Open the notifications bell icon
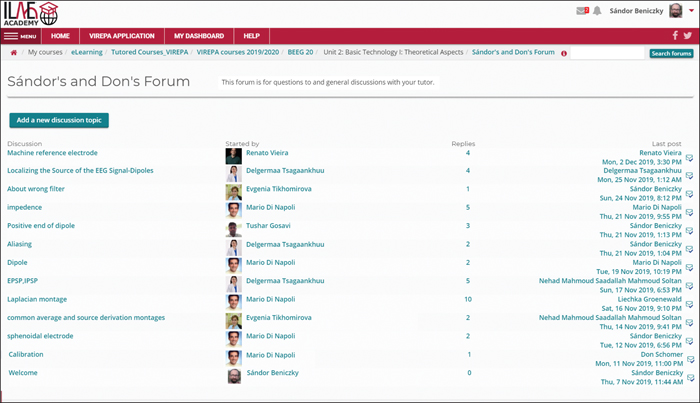The width and height of the screenshot is (700, 403). (x=597, y=11)
